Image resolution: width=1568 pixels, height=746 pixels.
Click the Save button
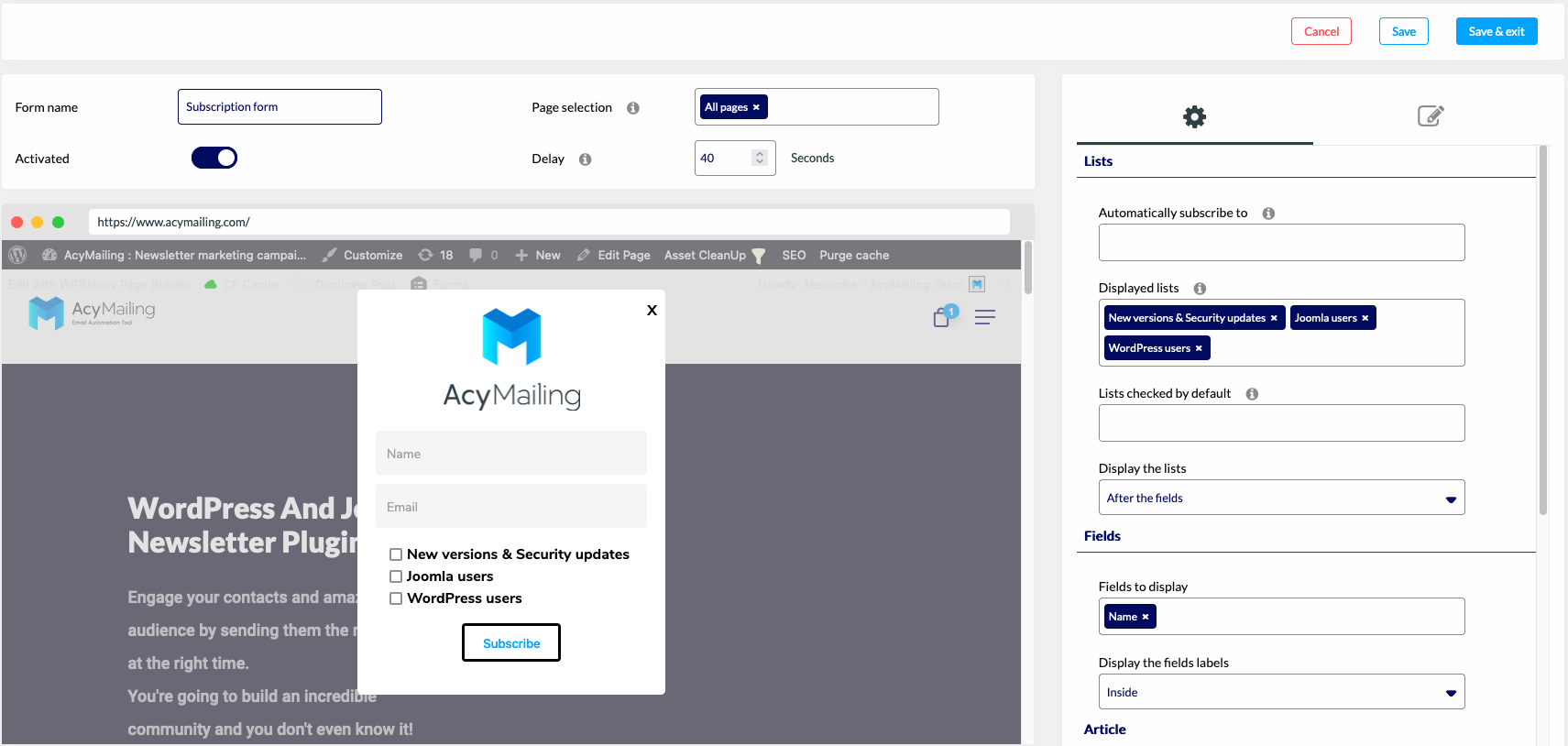[1403, 31]
